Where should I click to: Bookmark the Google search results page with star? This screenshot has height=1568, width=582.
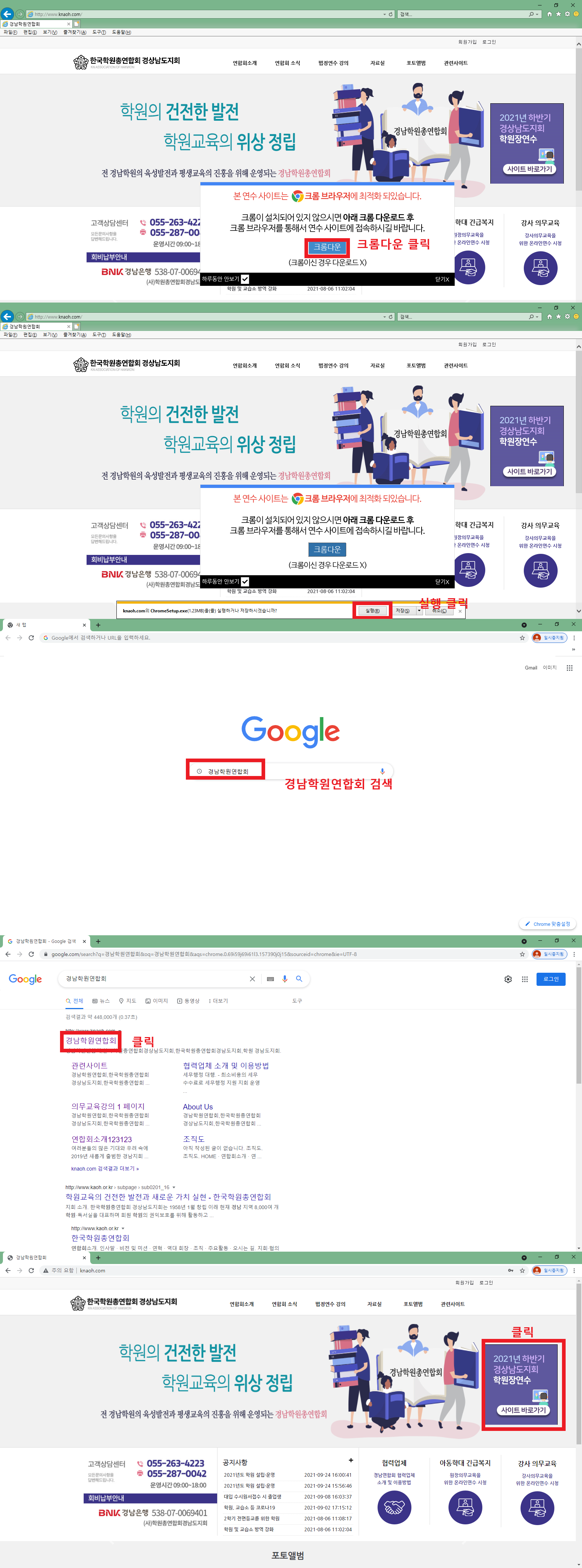pos(522,955)
